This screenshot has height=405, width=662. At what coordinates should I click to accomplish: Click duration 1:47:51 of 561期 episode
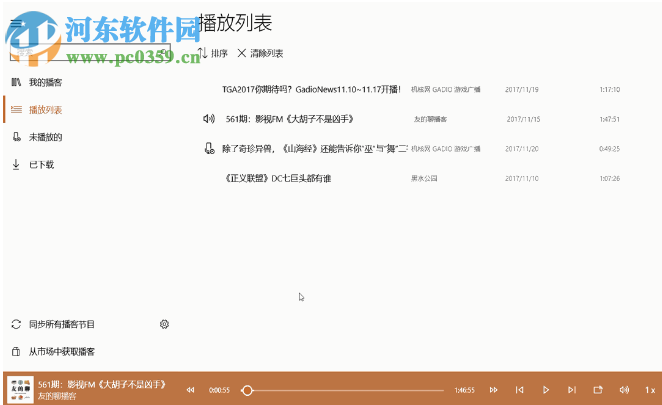(610, 119)
